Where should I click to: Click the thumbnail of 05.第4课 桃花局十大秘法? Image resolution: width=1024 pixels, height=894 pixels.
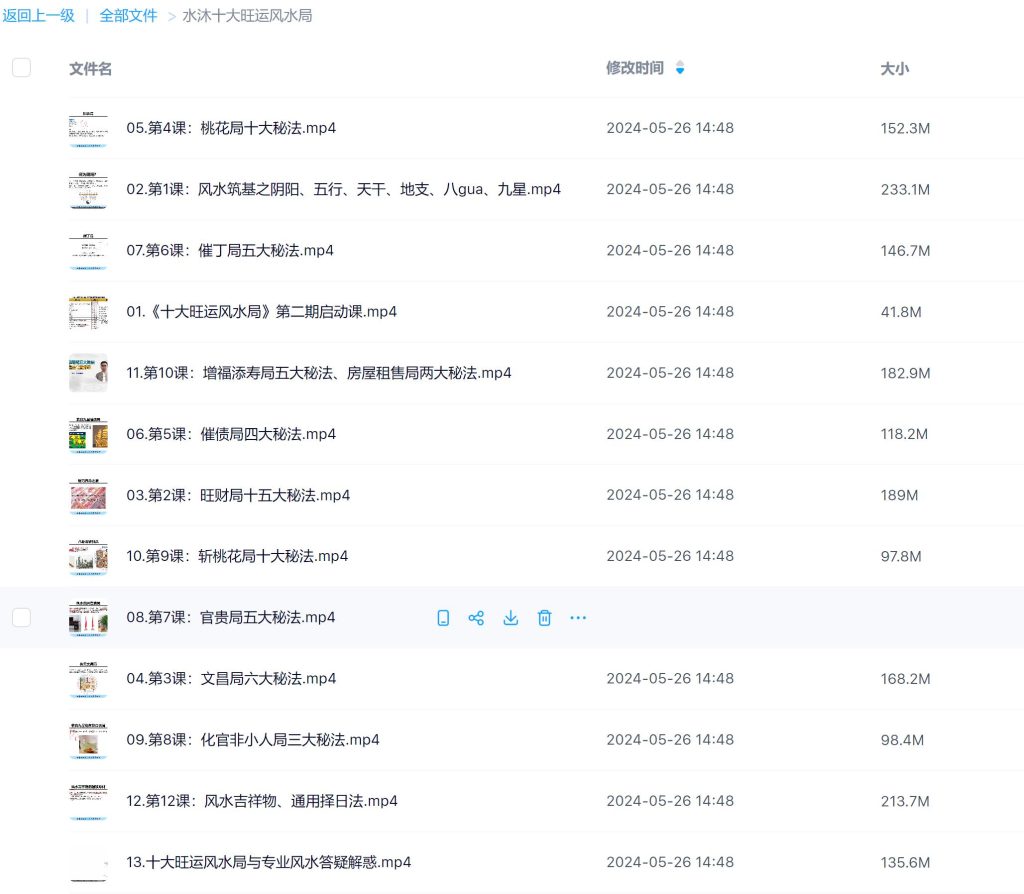[88, 128]
